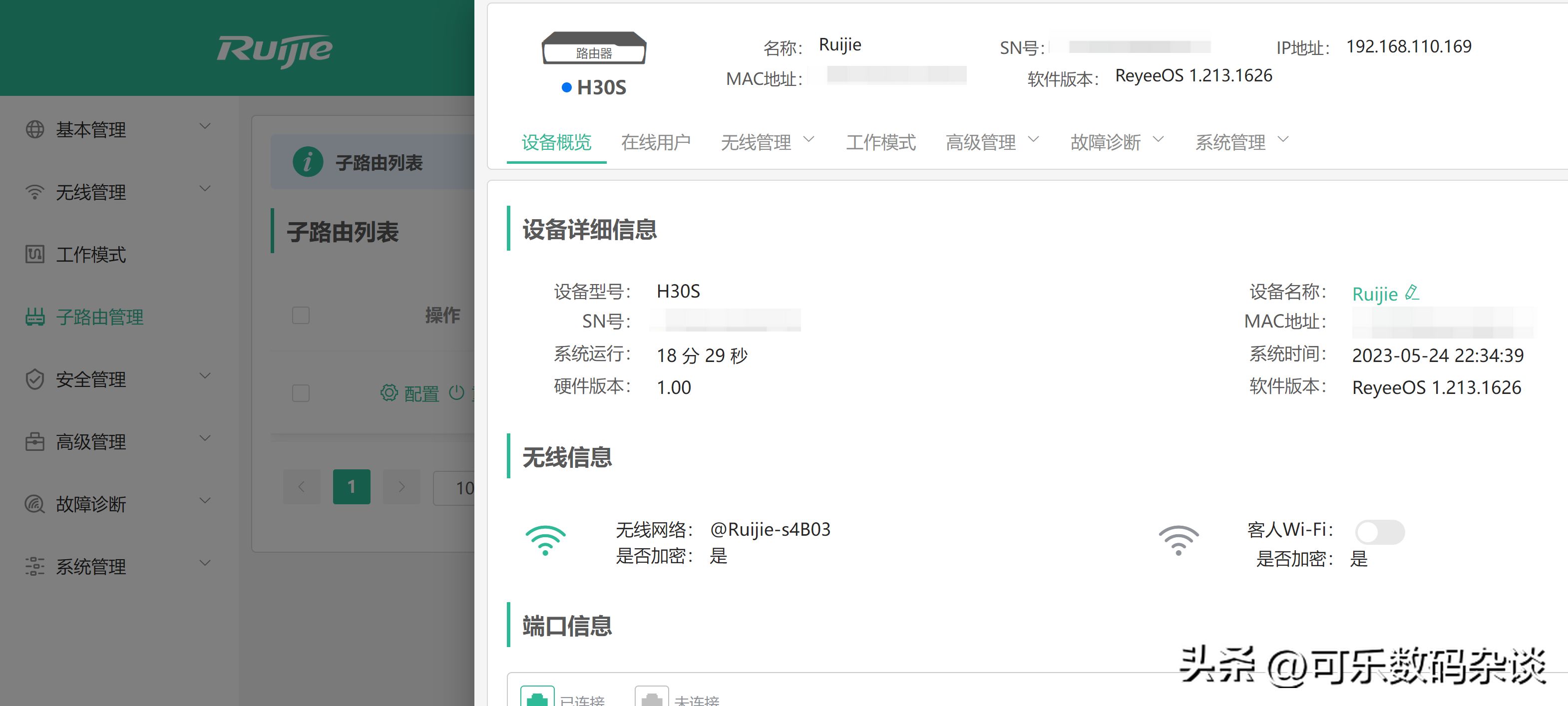Click the 未连接 port legend icon
Image resolution: width=1568 pixels, height=706 pixels.
[x=651, y=696]
